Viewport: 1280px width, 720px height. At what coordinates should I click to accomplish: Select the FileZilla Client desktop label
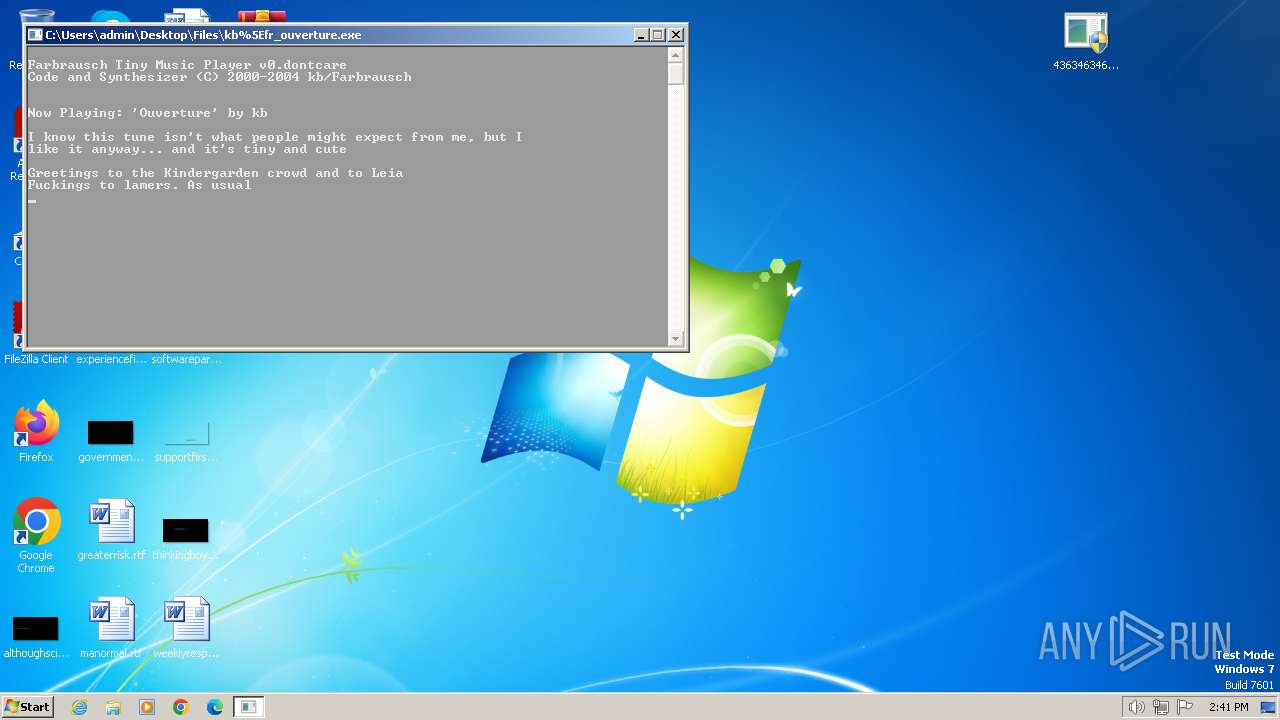(x=36, y=359)
